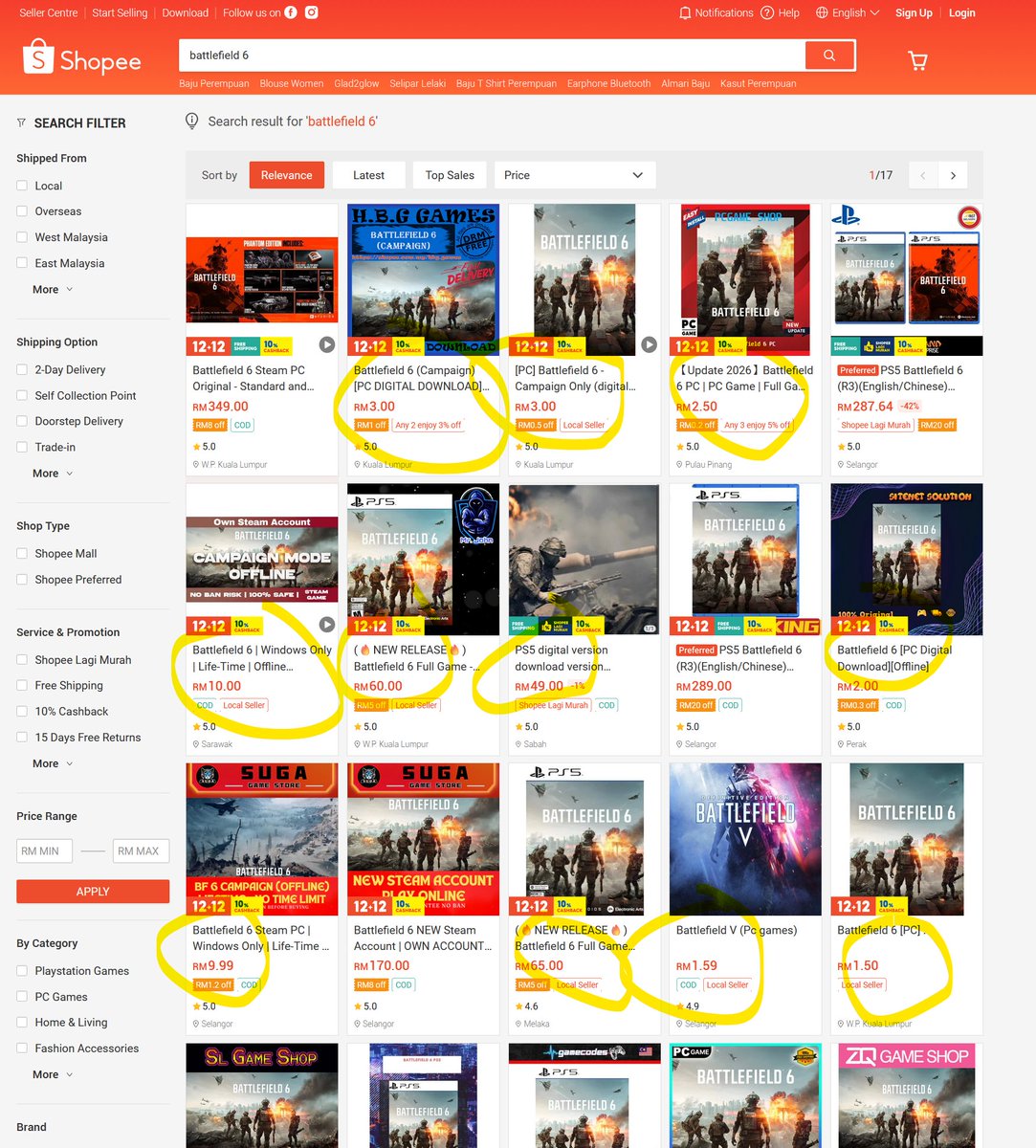Sort results by Latest
This screenshot has width=1036, height=1148.
[368, 175]
